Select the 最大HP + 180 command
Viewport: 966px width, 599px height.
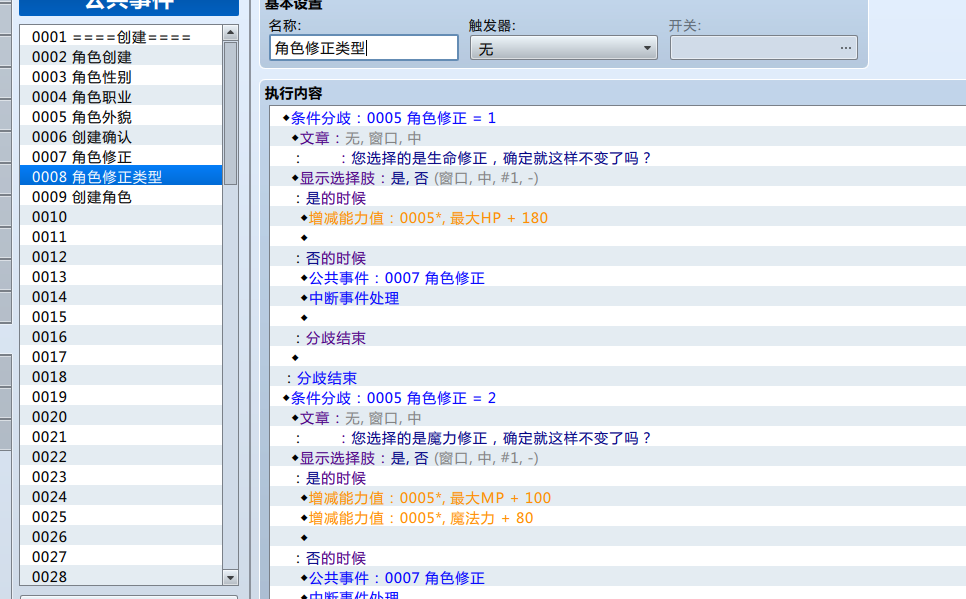pos(618,218)
